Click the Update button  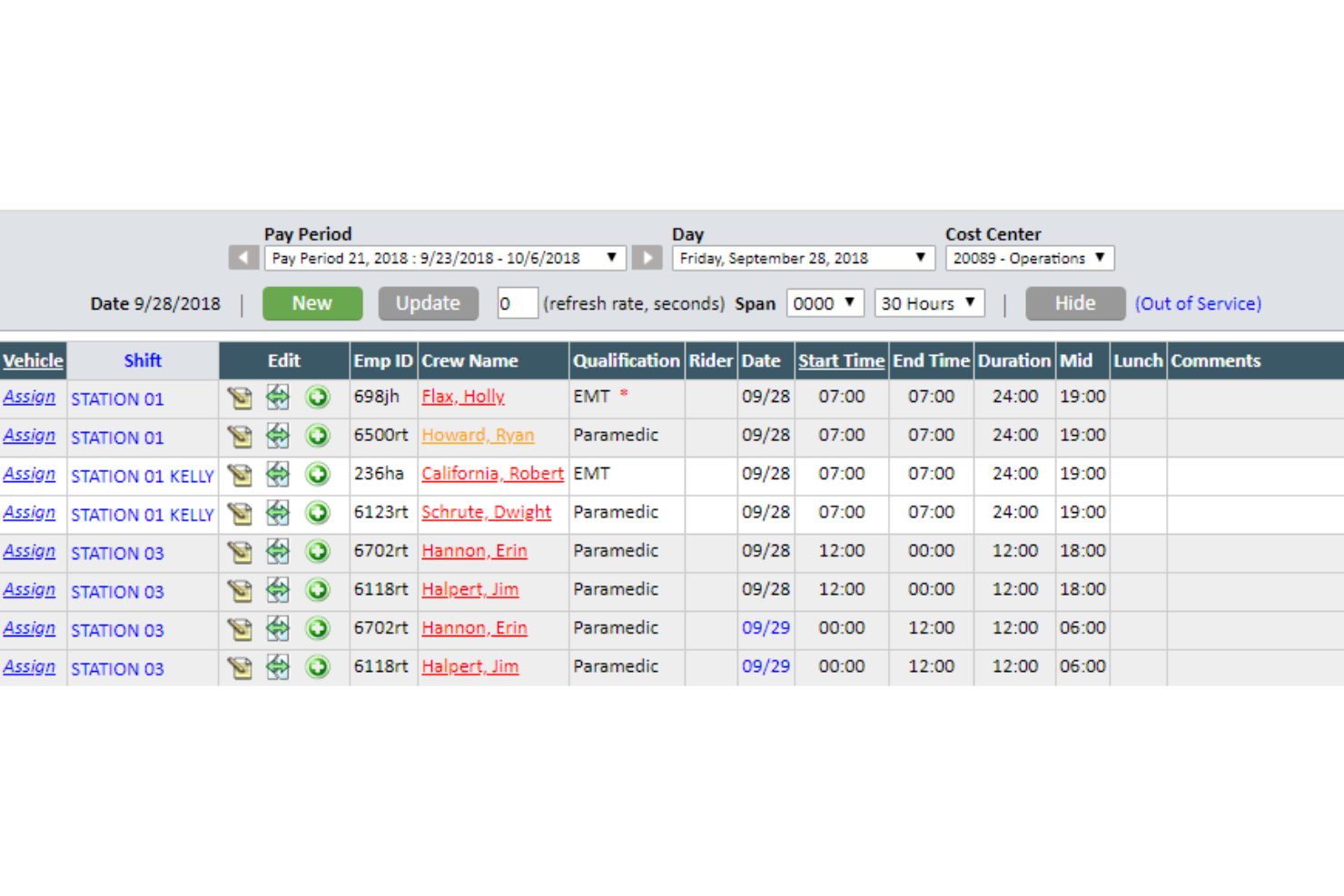pos(428,303)
